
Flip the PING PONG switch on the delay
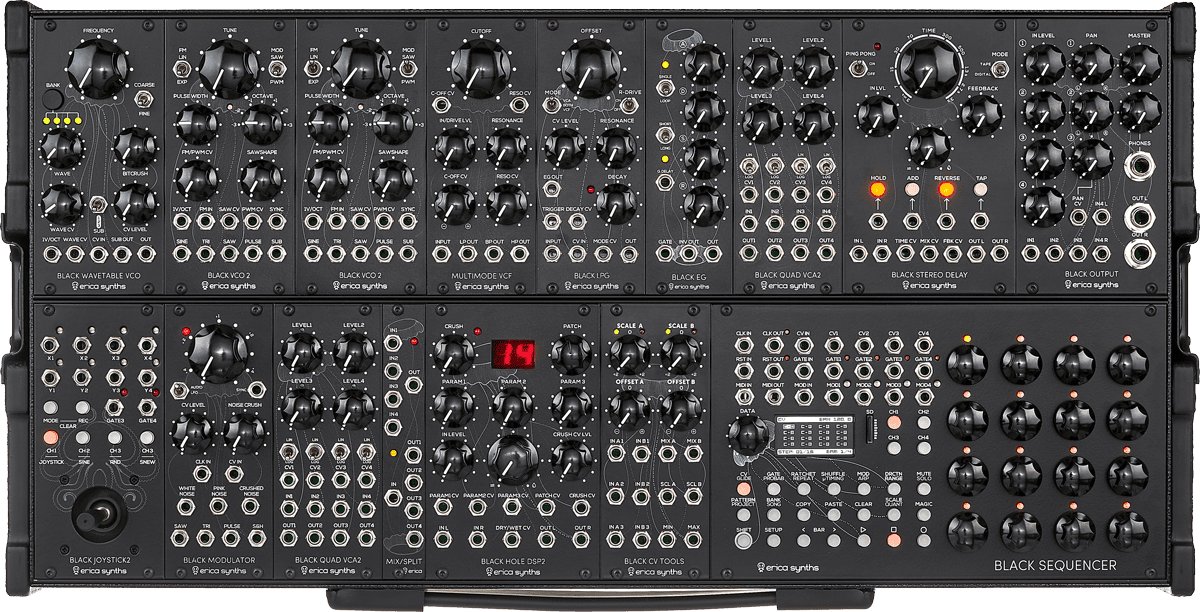(856, 69)
